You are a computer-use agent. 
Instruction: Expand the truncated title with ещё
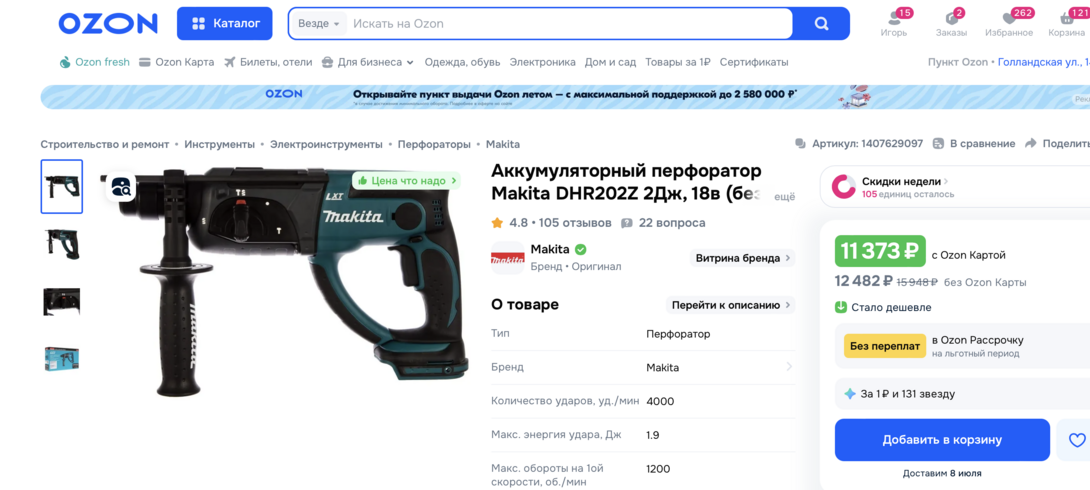[785, 197]
